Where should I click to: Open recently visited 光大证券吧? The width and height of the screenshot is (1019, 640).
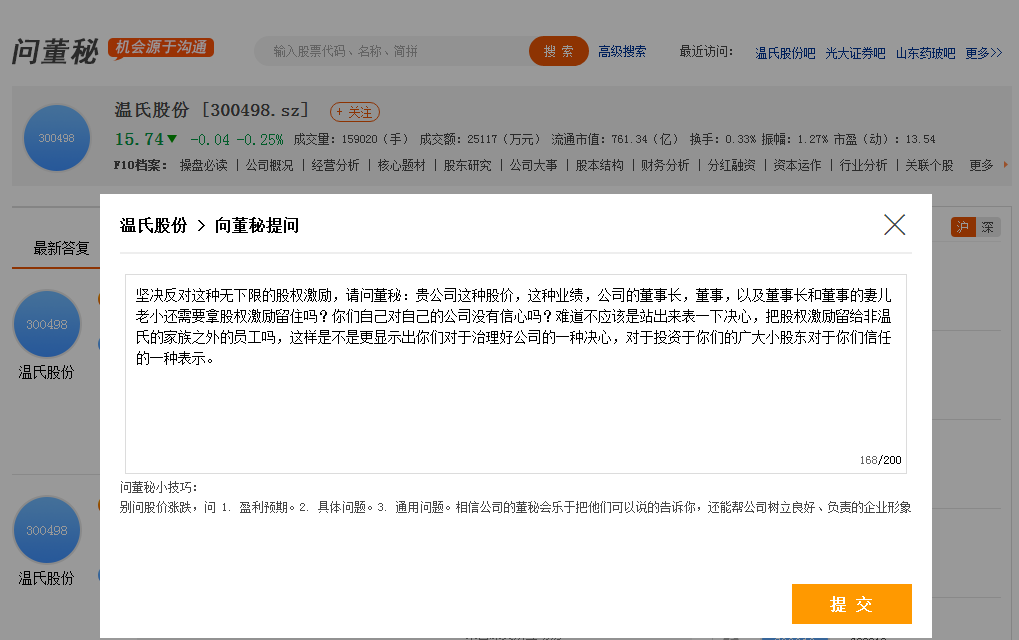(x=855, y=53)
